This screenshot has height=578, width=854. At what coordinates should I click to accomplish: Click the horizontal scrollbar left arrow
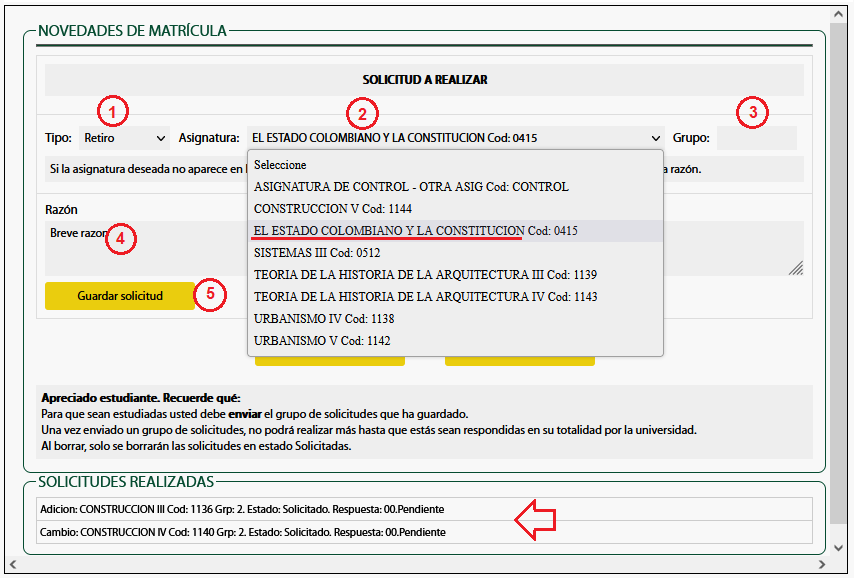click(14, 564)
